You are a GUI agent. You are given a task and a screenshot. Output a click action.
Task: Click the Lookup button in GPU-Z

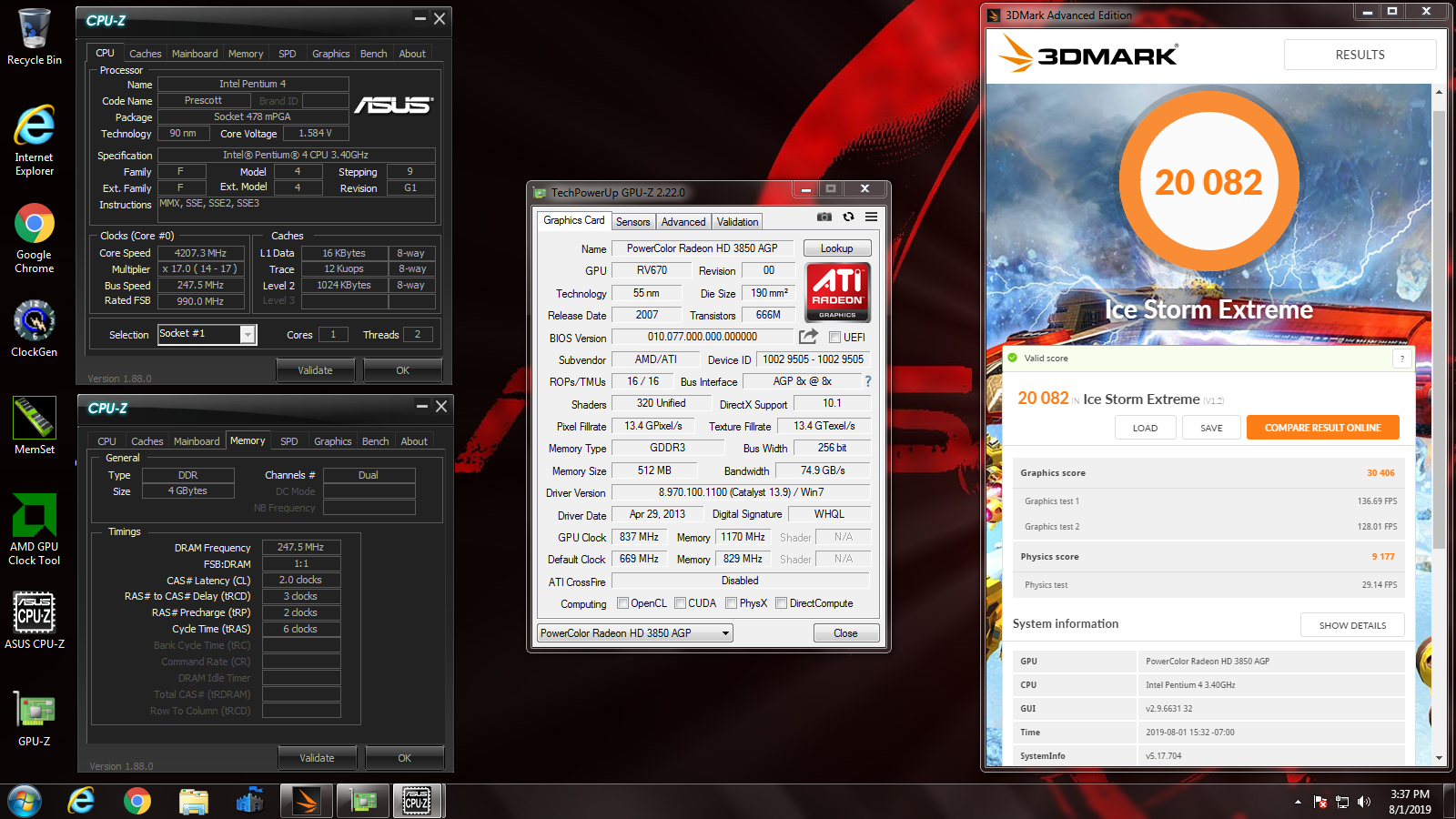[836, 248]
